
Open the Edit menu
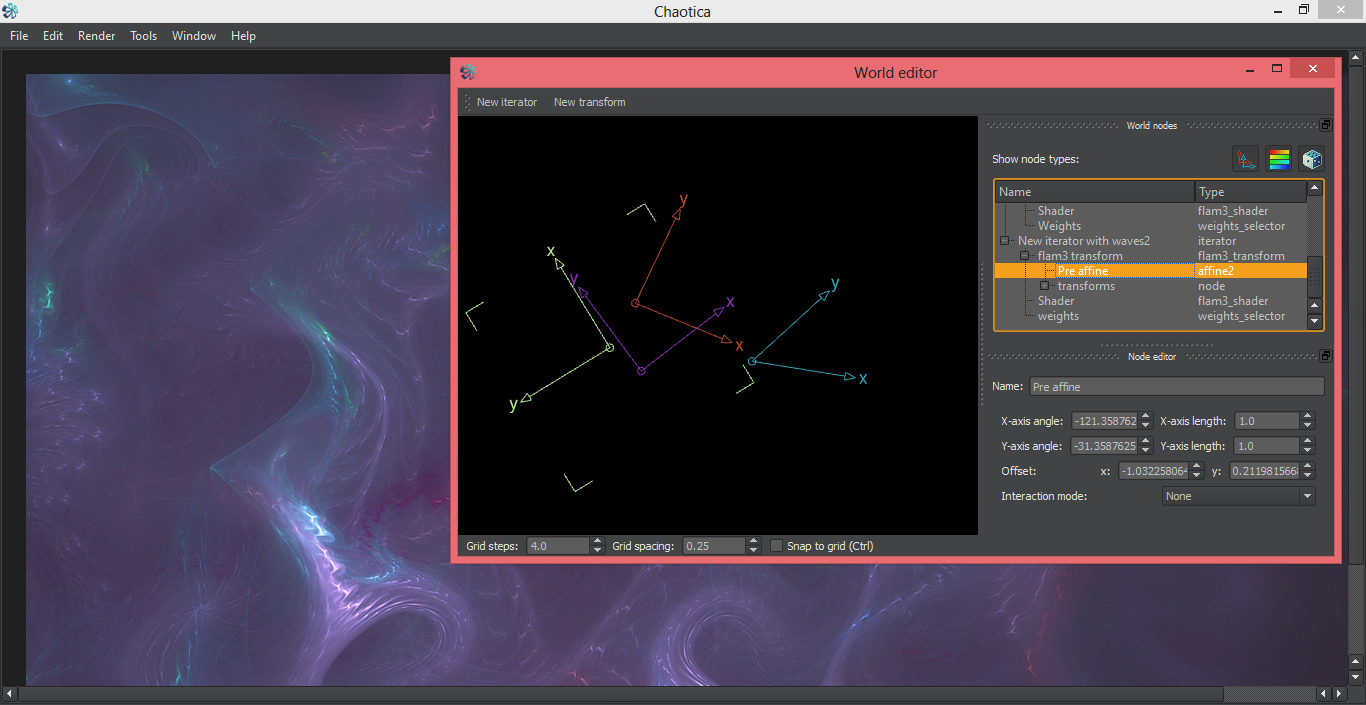point(53,36)
